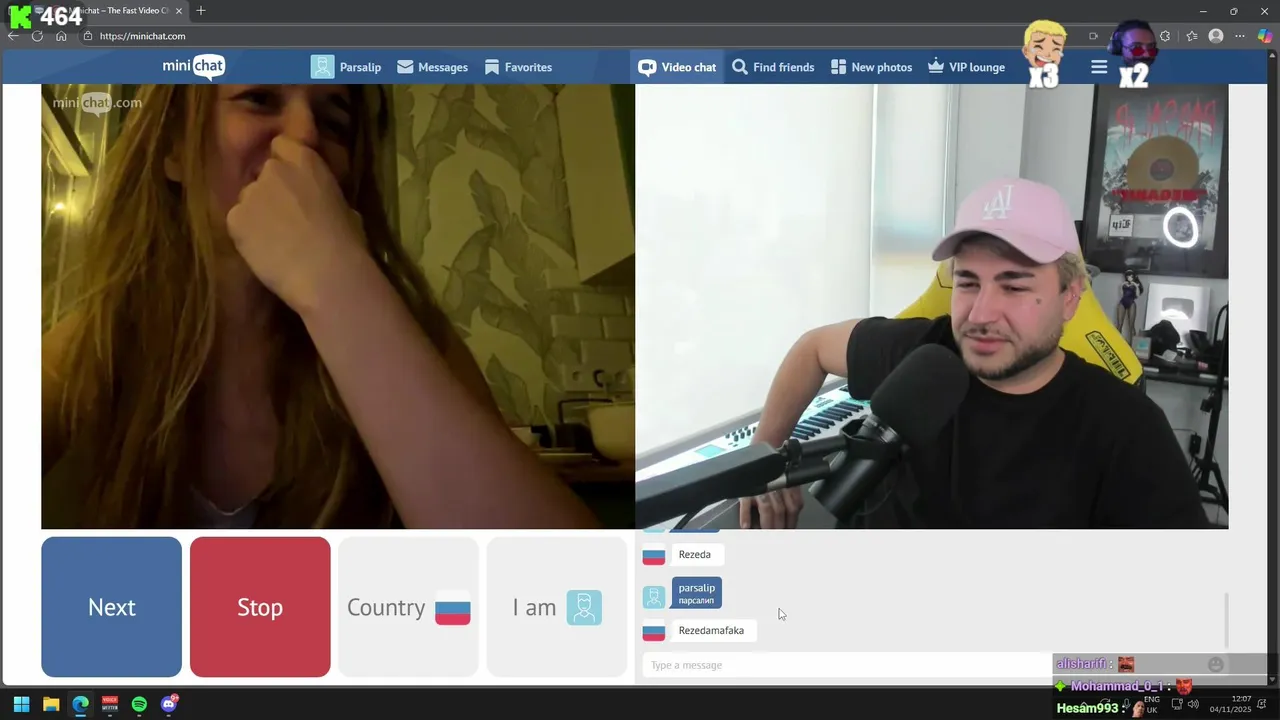Screen dimensions: 1280x720
Task: Click the Next button
Action: (x=111, y=607)
